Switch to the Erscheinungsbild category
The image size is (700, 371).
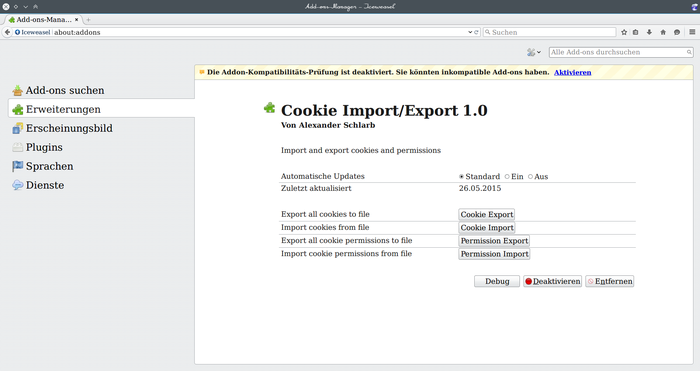click(x=101, y=128)
